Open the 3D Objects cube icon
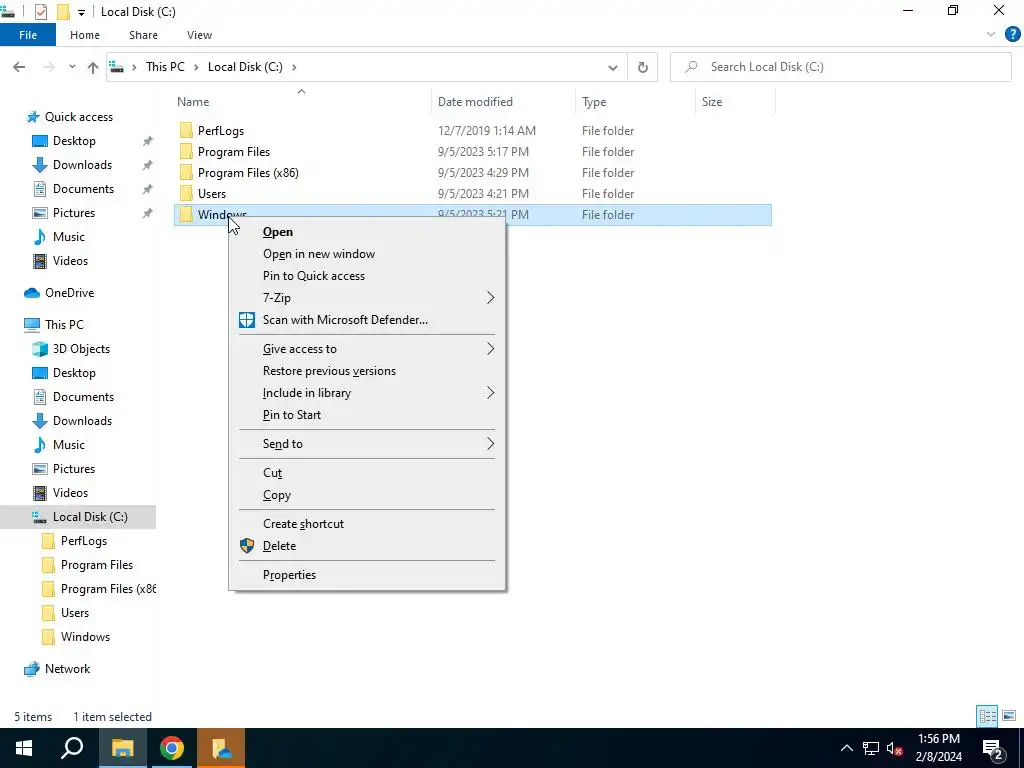The width and height of the screenshot is (1024, 768). click(40, 349)
